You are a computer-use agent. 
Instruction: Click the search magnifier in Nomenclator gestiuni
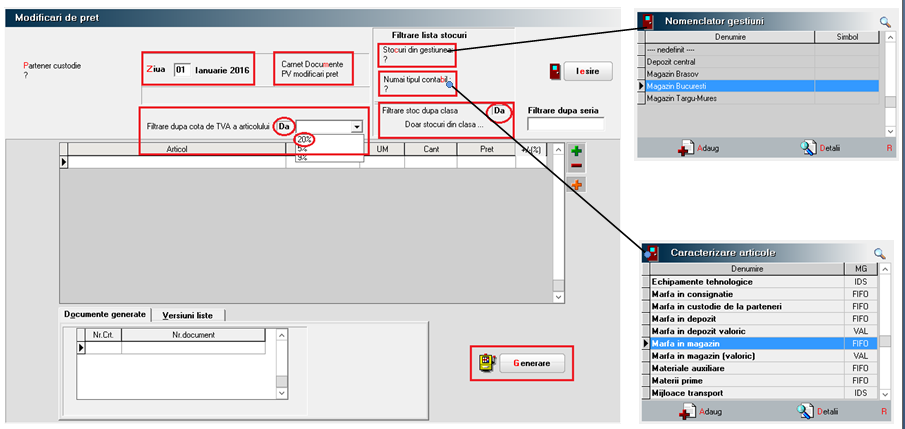[x=884, y=21]
